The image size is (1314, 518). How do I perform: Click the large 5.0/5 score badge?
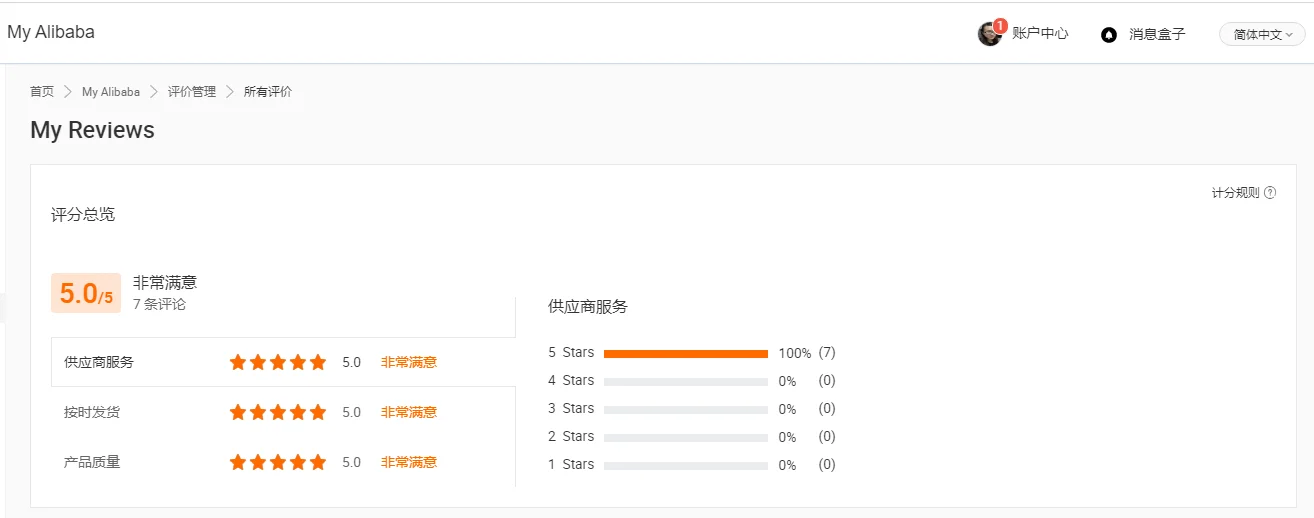pos(86,293)
